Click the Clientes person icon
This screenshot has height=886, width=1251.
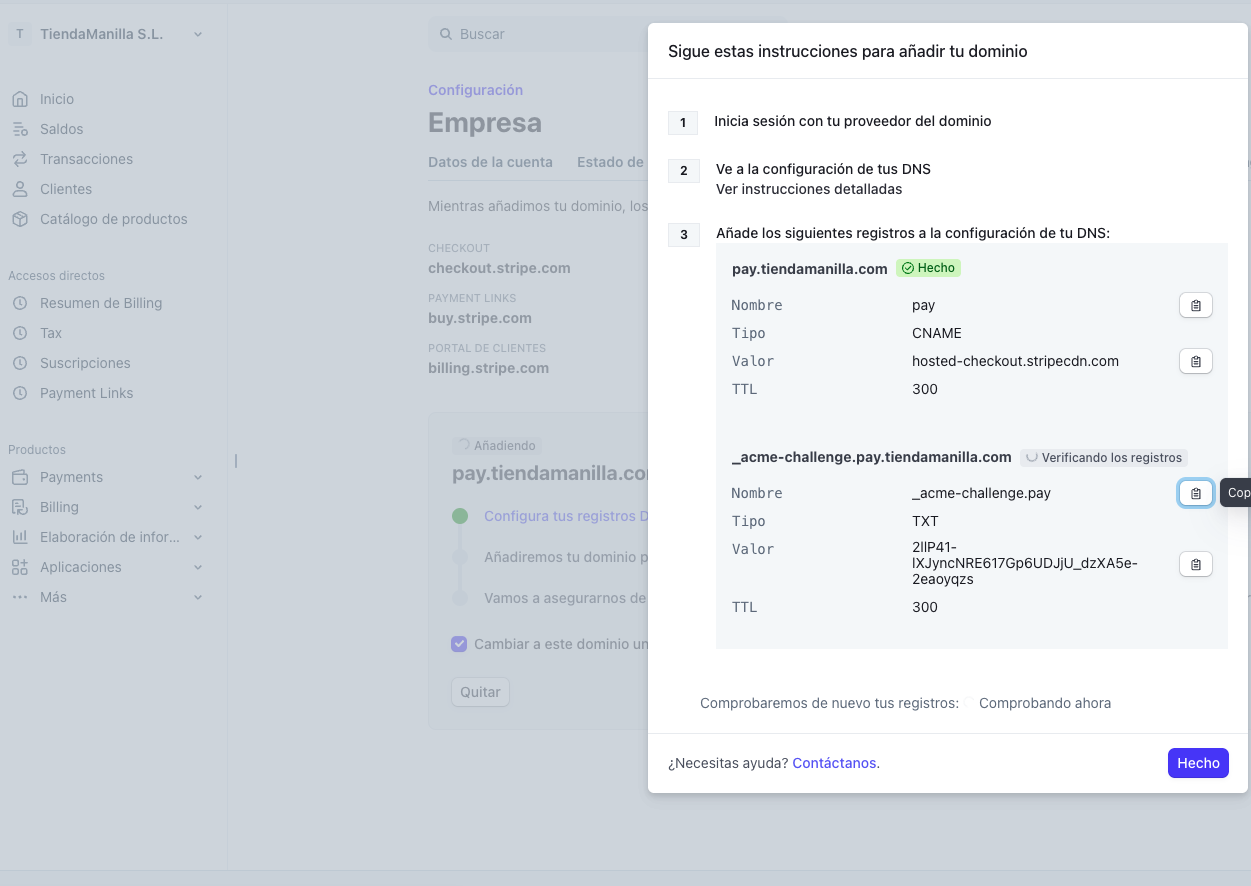pos(20,189)
